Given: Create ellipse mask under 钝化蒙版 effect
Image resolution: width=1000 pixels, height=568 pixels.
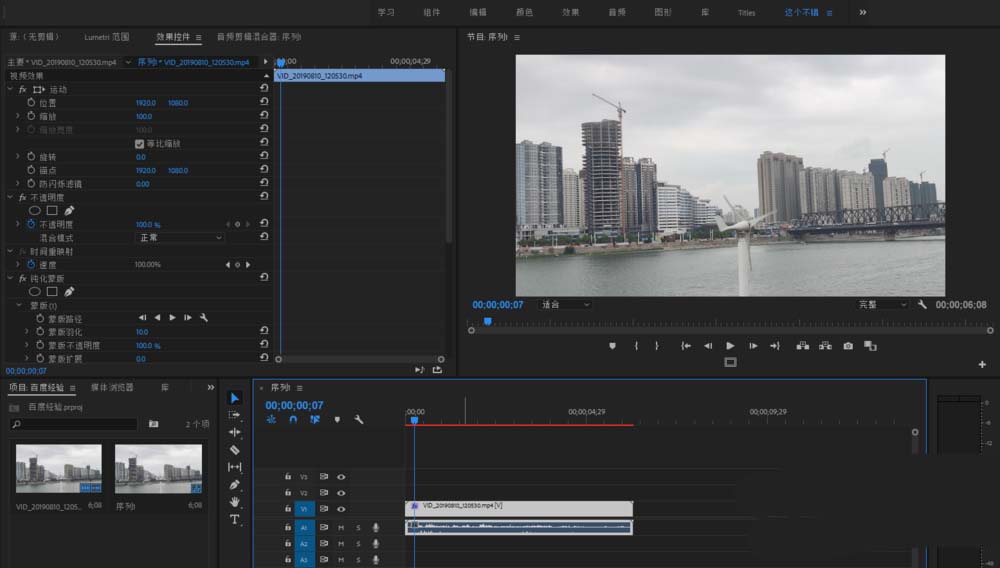Looking at the screenshot, I should click(x=34, y=292).
